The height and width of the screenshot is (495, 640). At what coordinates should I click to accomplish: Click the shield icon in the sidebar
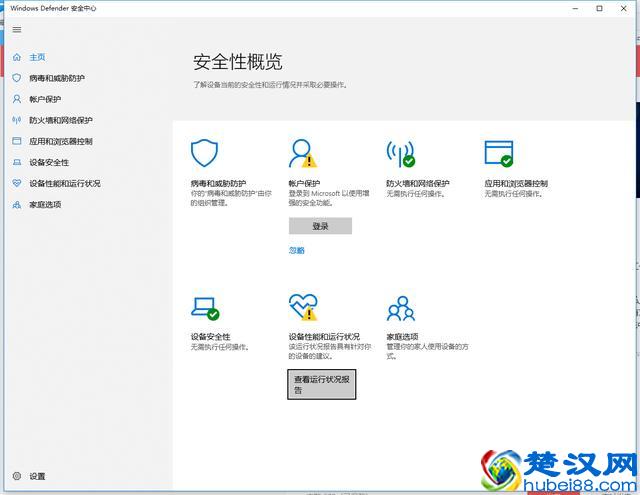pos(17,78)
